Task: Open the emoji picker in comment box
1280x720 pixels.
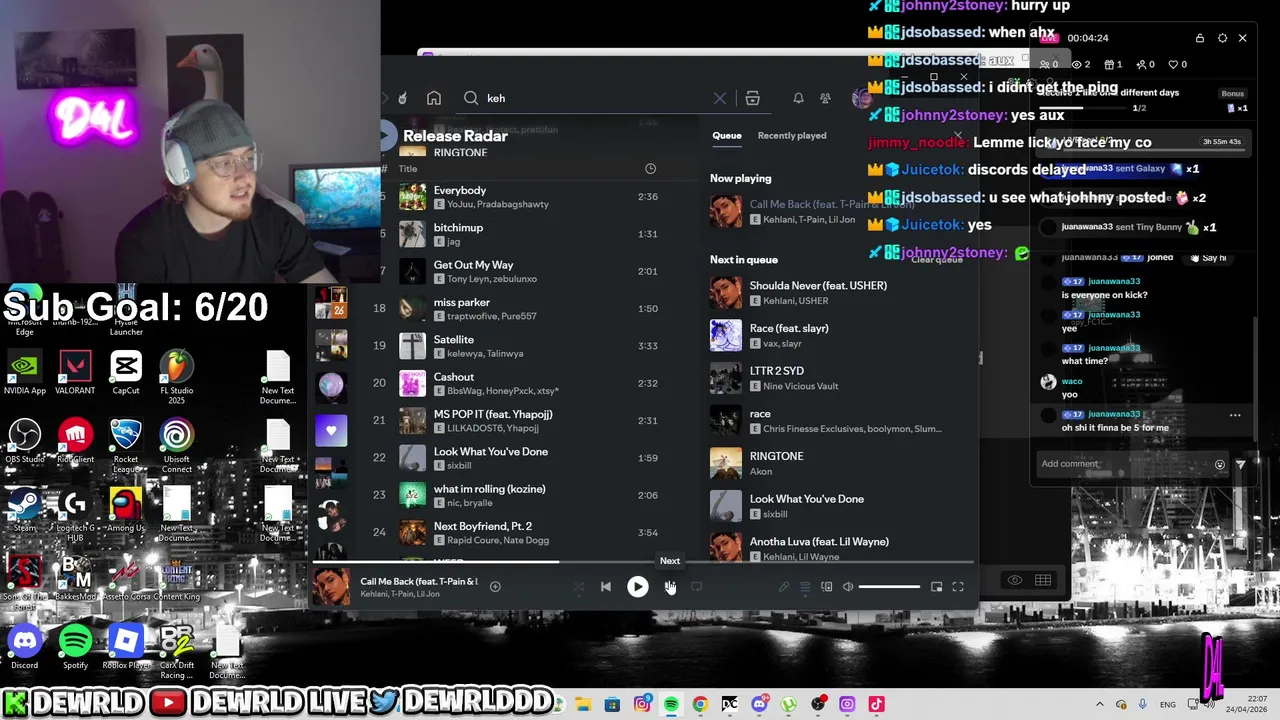Action: click(1219, 464)
